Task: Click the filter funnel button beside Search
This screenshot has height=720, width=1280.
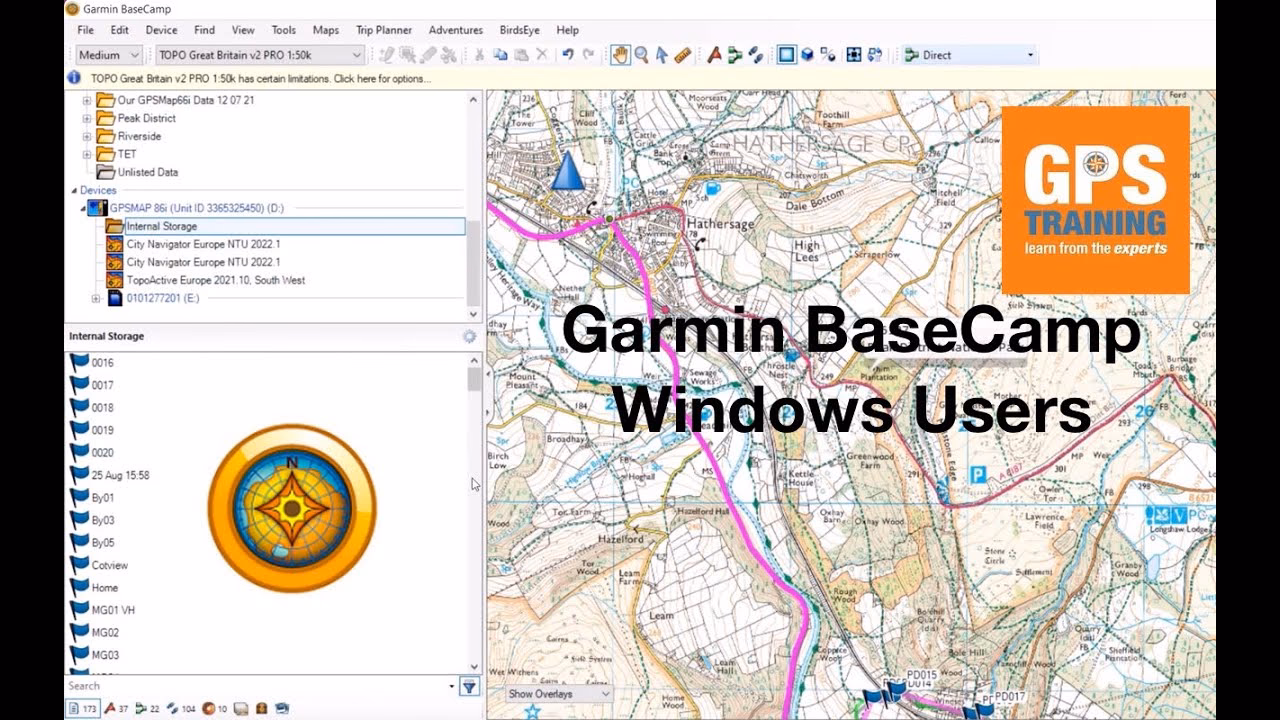Action: 467,687
